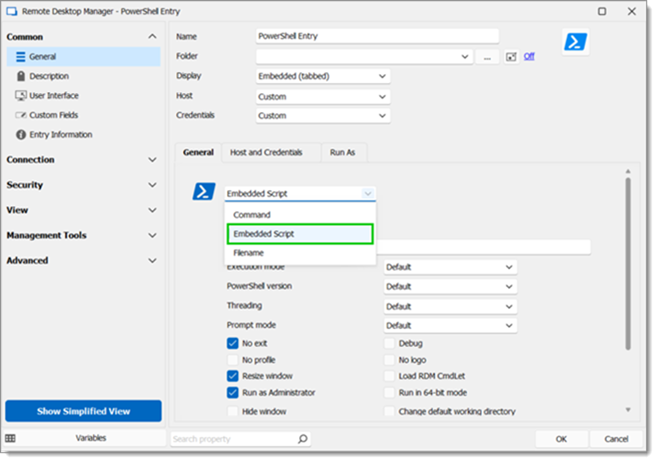The height and width of the screenshot is (463, 657).
Task: Expand the View section
Action: point(153,210)
